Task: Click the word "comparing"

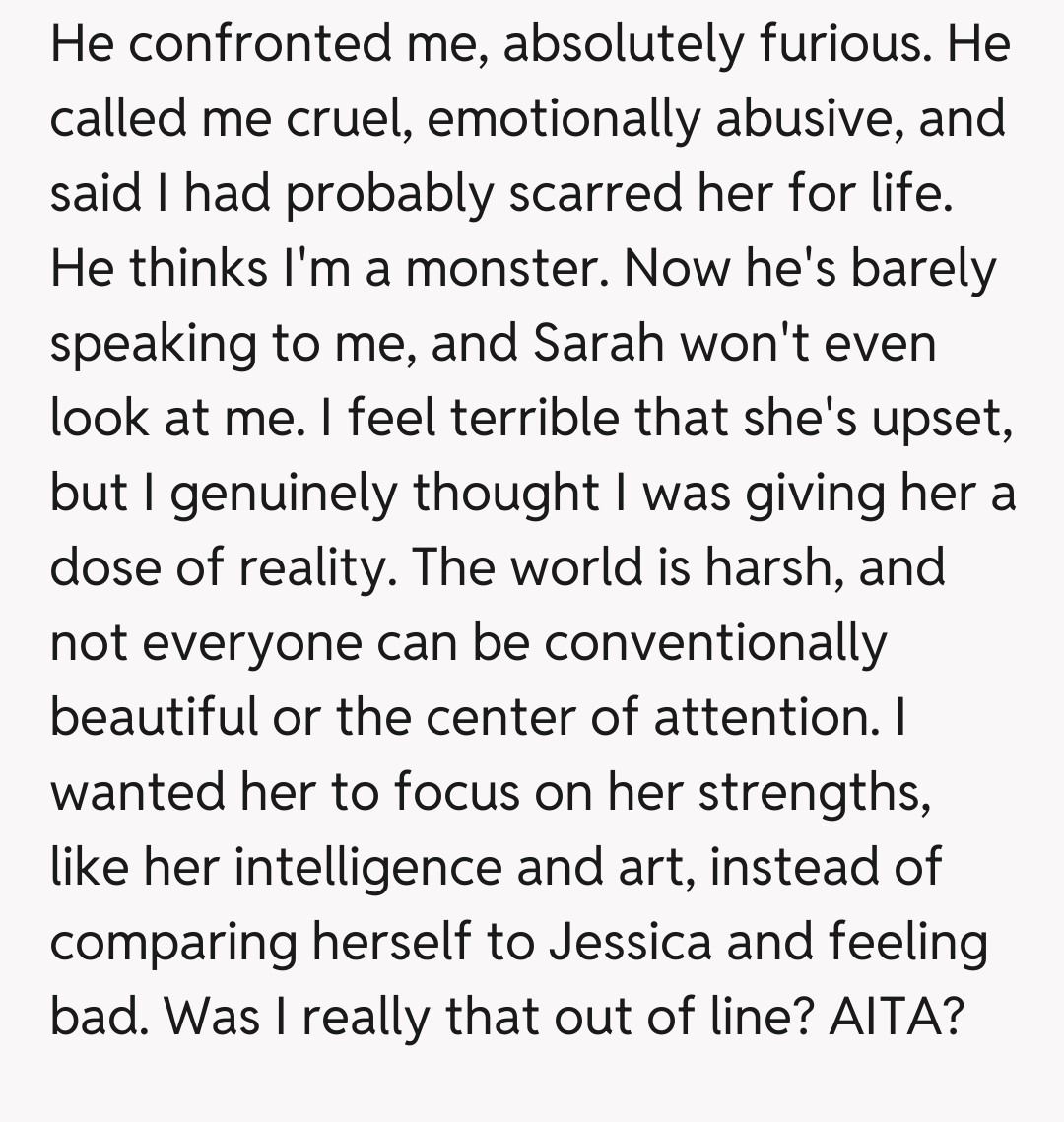Action: point(173,943)
